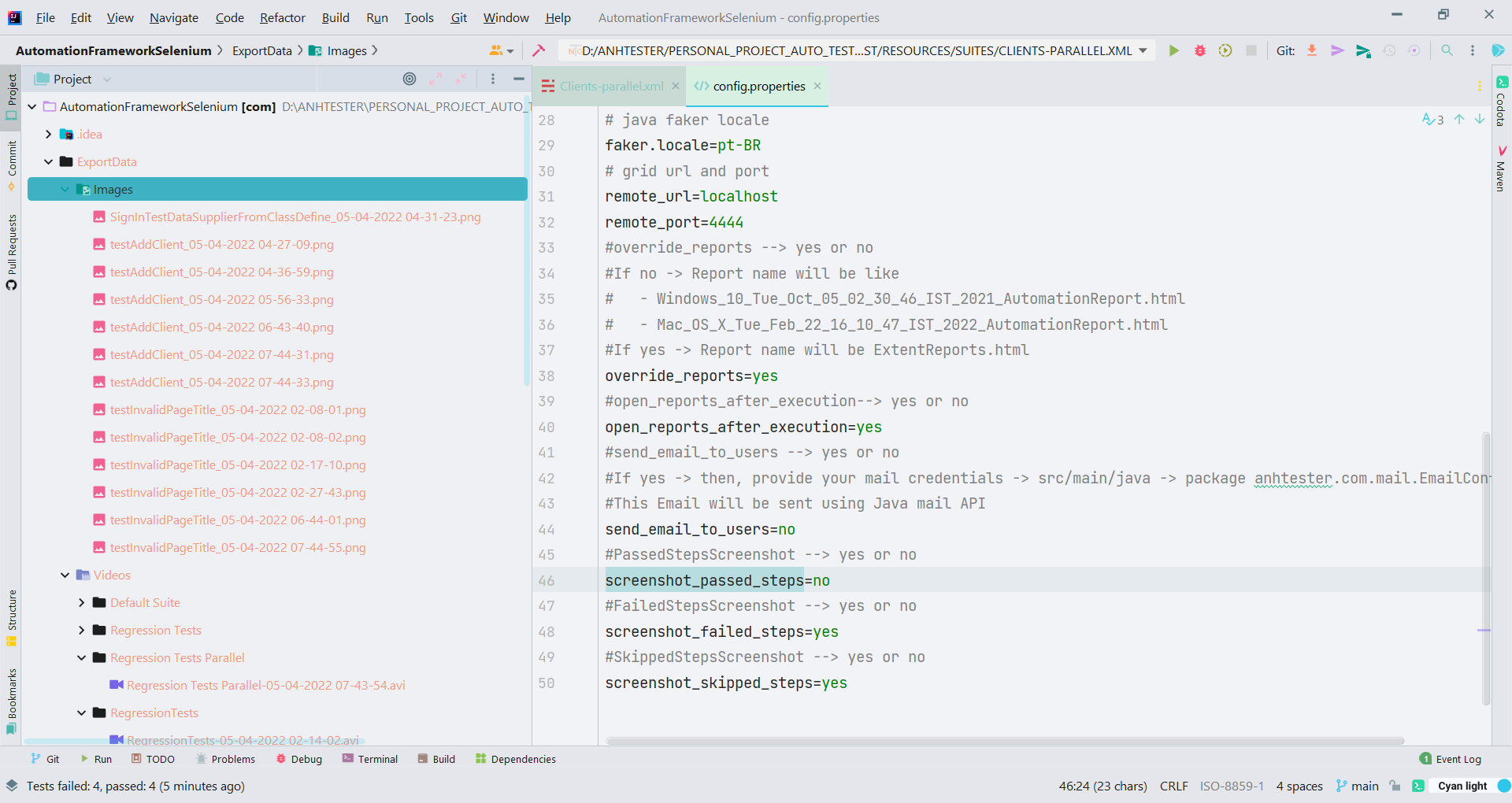The height and width of the screenshot is (803, 1512).
Task: Open the code-with-me users icon dropdown
Action: click(502, 50)
